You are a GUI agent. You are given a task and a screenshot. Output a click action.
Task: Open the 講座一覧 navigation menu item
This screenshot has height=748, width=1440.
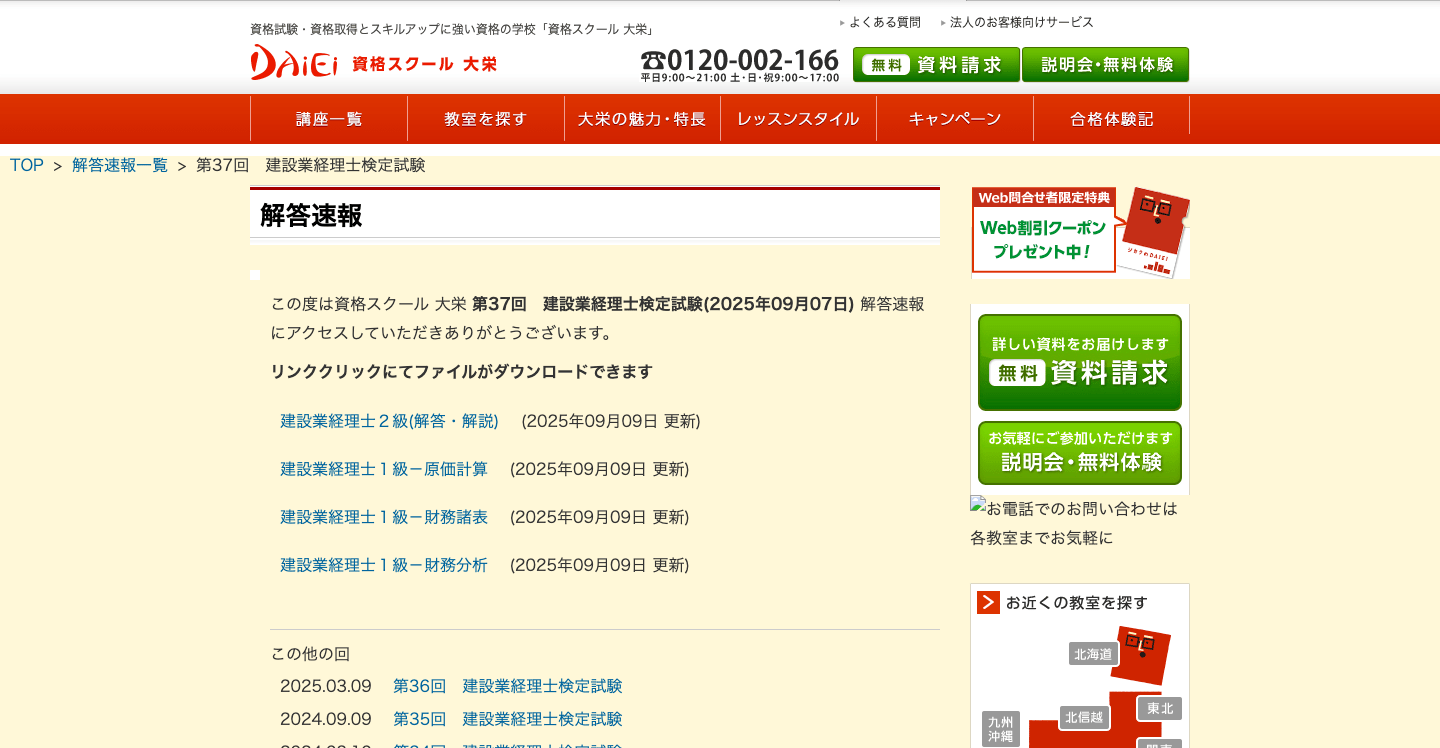coord(329,119)
